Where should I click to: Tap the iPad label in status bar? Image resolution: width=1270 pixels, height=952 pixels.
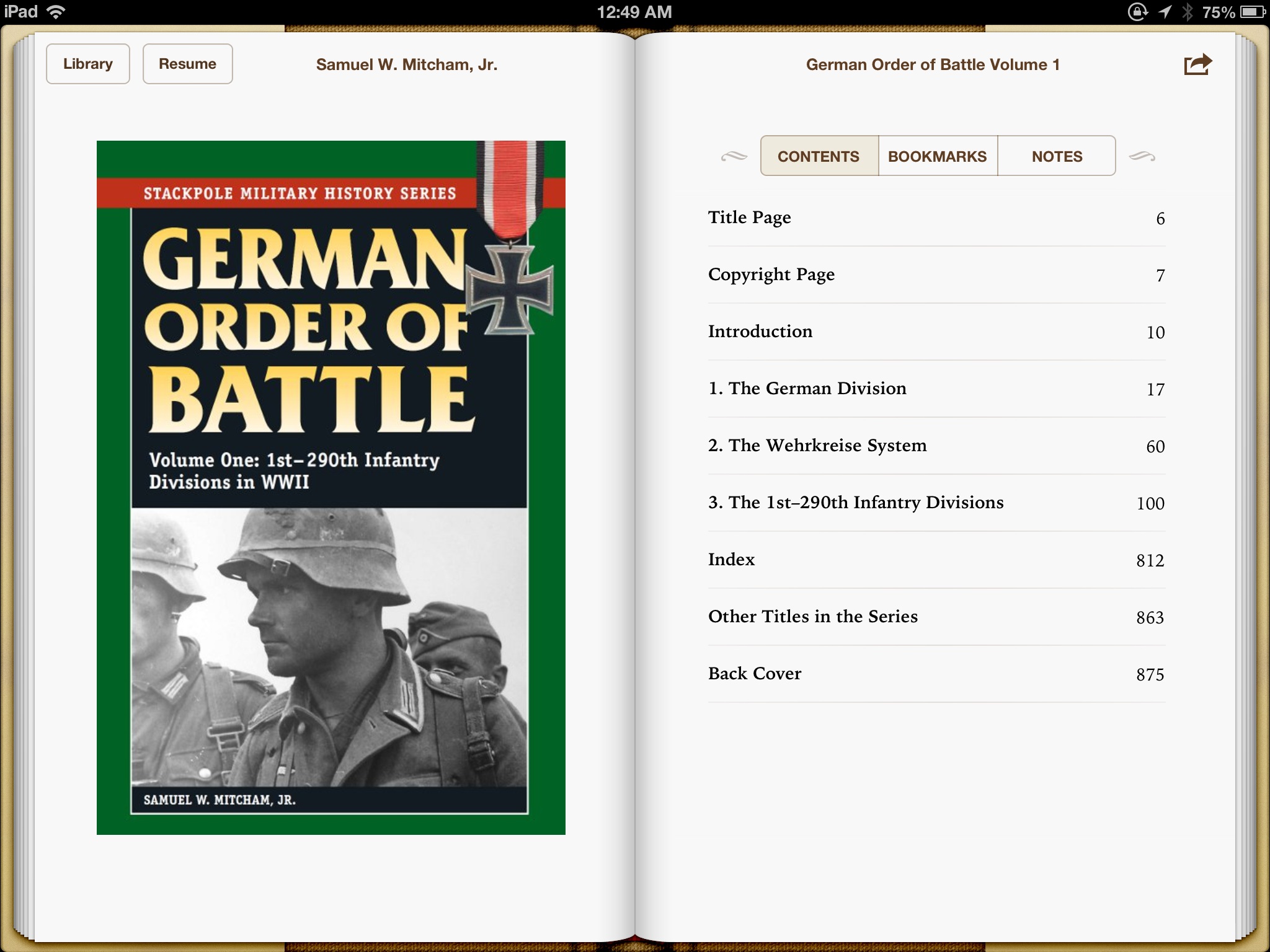tap(21, 12)
